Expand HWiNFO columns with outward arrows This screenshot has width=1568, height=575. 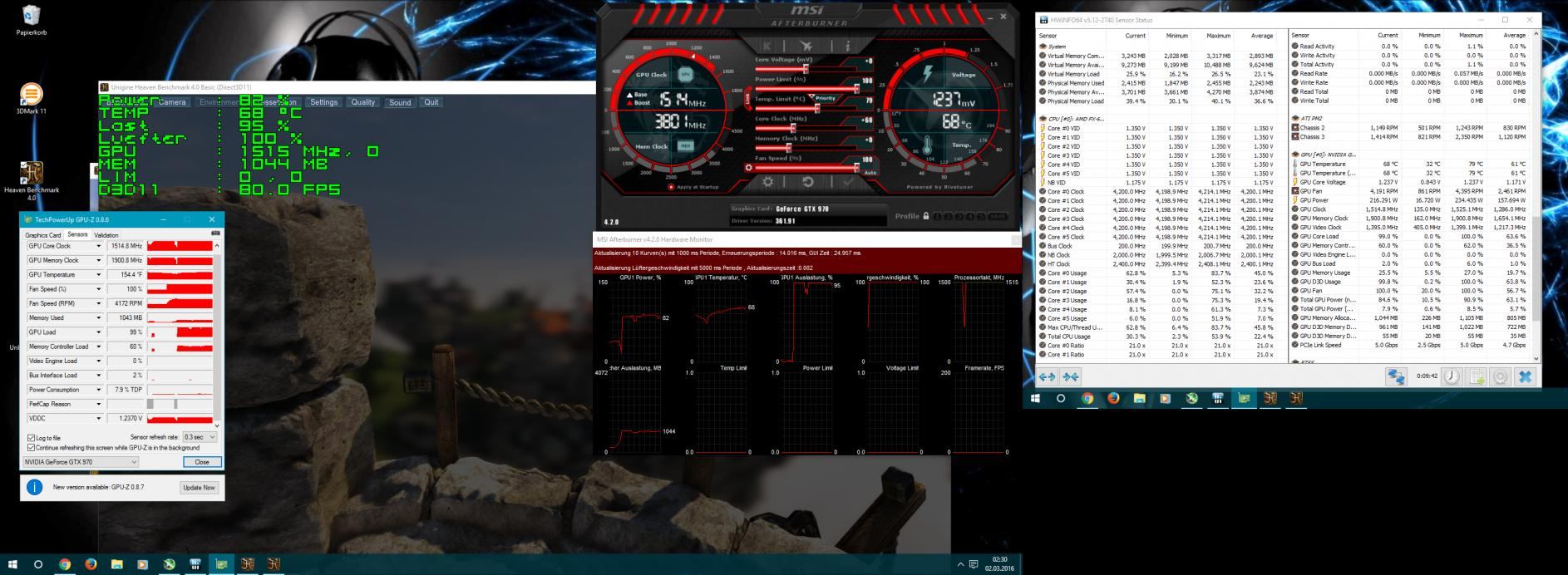1048,376
